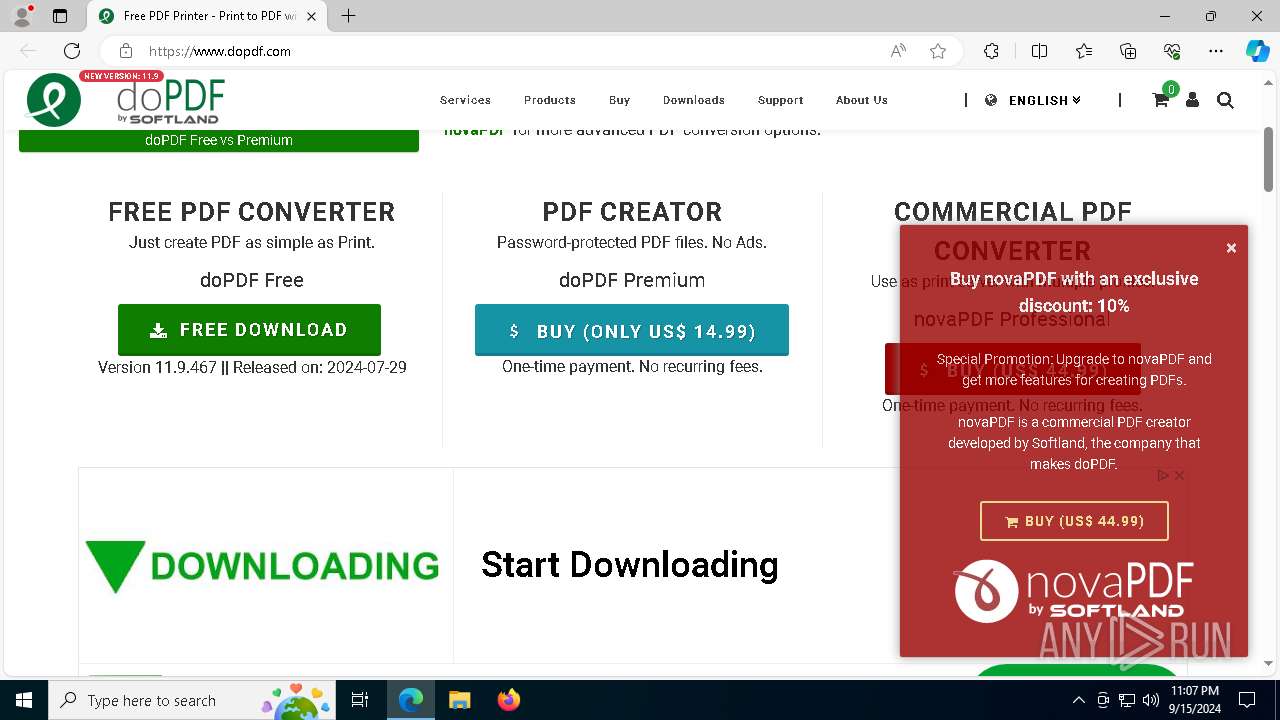Close the novaPDF promotion popup
This screenshot has width=1280, height=720.
(1231, 248)
